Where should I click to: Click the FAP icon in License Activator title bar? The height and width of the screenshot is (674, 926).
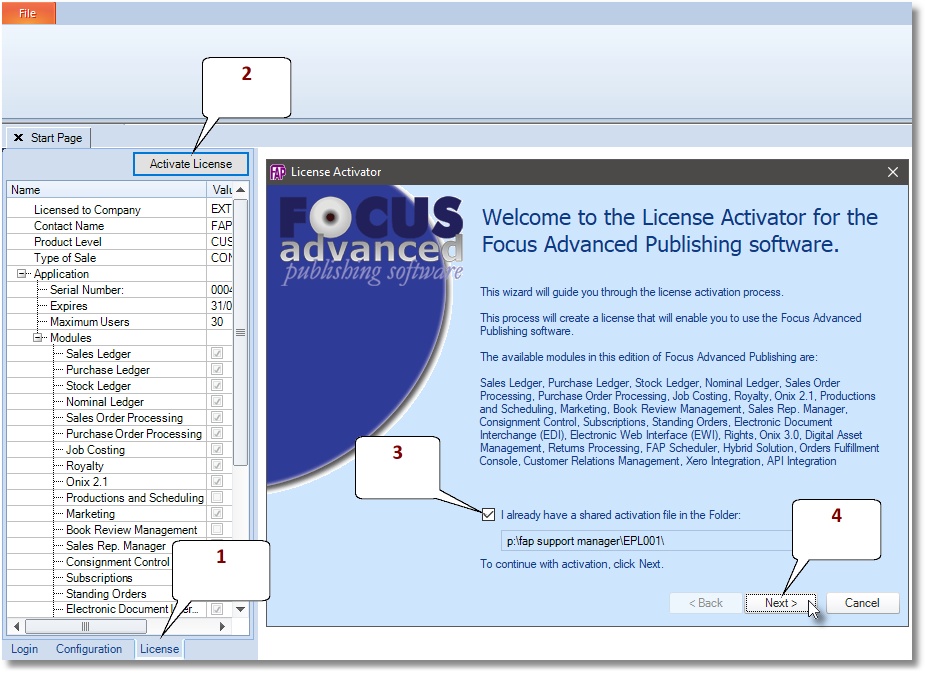click(278, 172)
